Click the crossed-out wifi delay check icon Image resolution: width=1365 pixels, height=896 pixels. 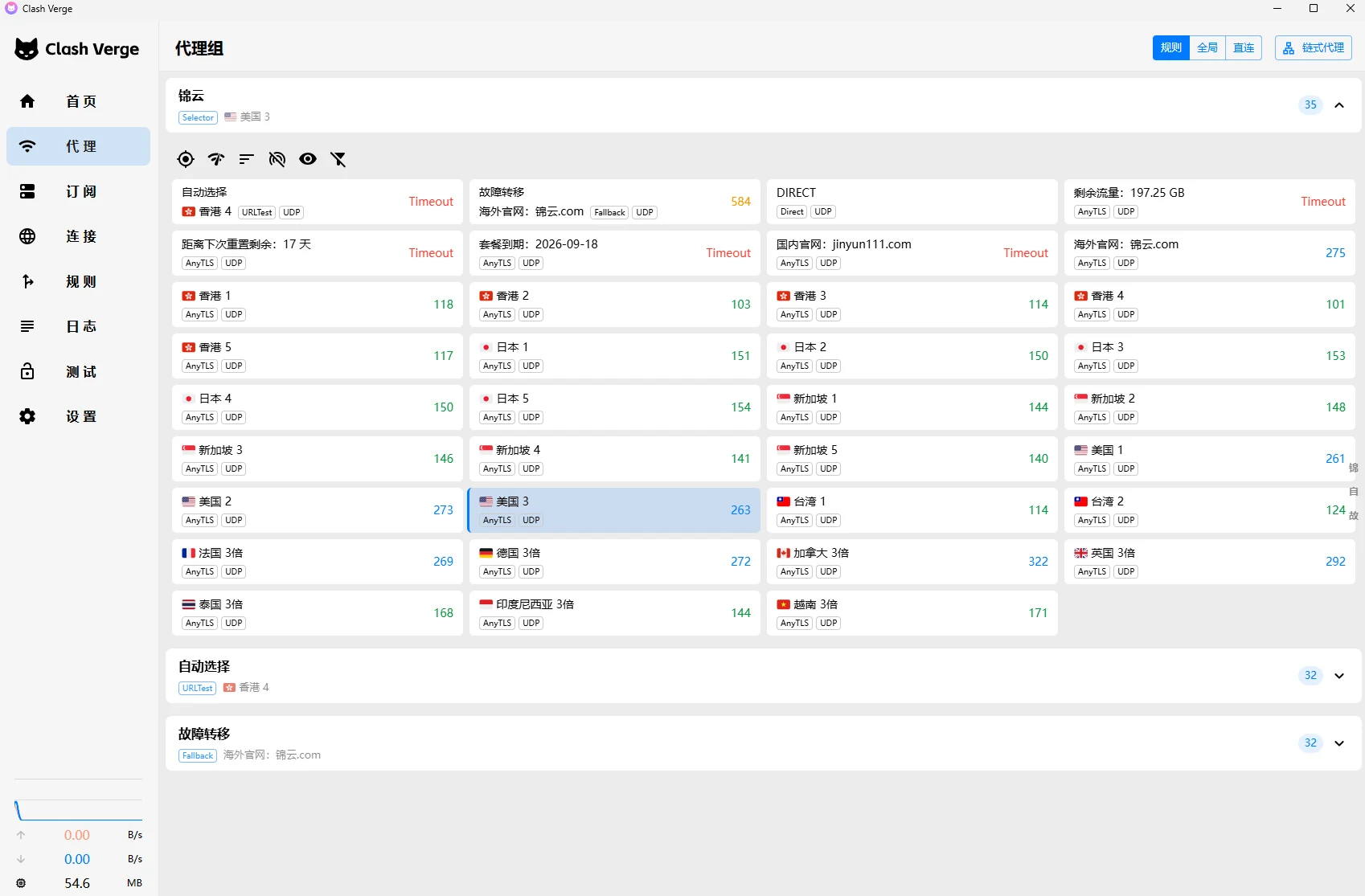pos(277,159)
